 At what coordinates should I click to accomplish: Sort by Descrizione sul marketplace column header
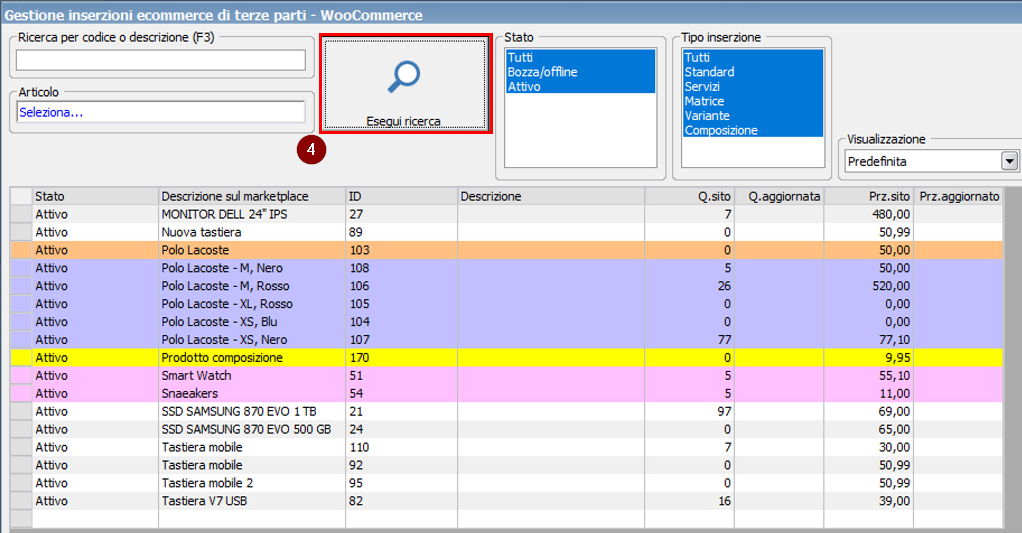click(252, 196)
